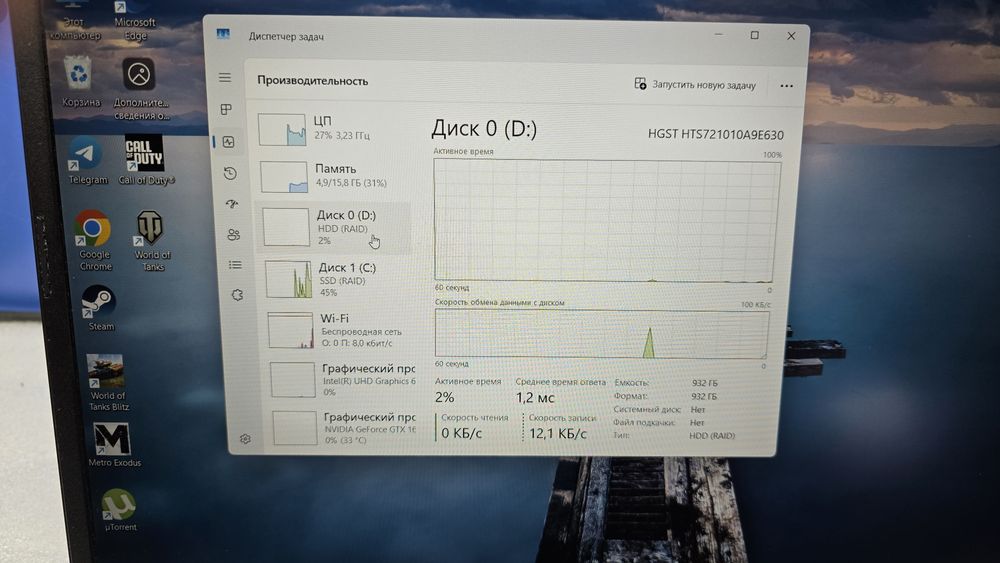
Task: Minimize the Task Manager window
Action: (x=719, y=34)
